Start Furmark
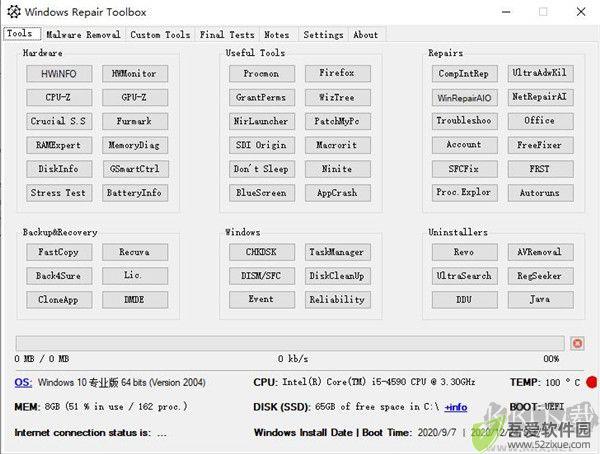 tap(135, 121)
